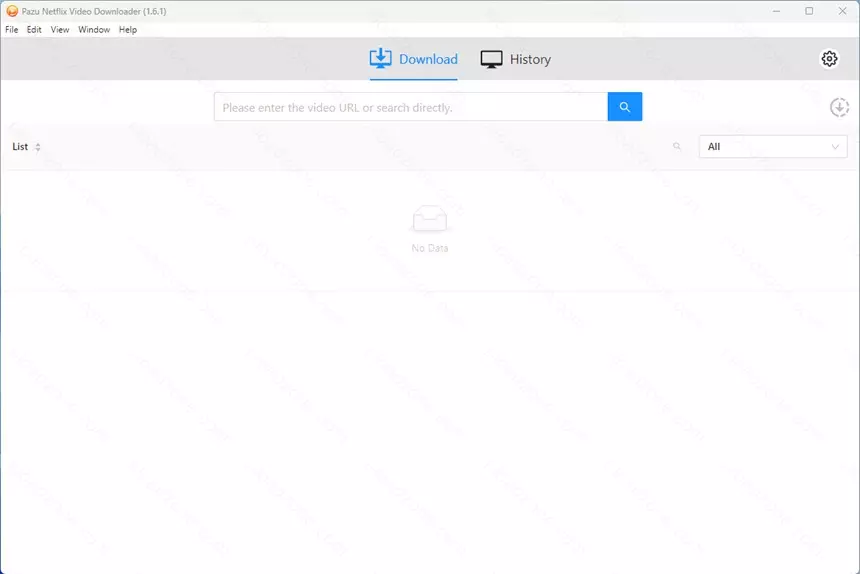
Task: Open the View menu
Action: (x=60, y=30)
